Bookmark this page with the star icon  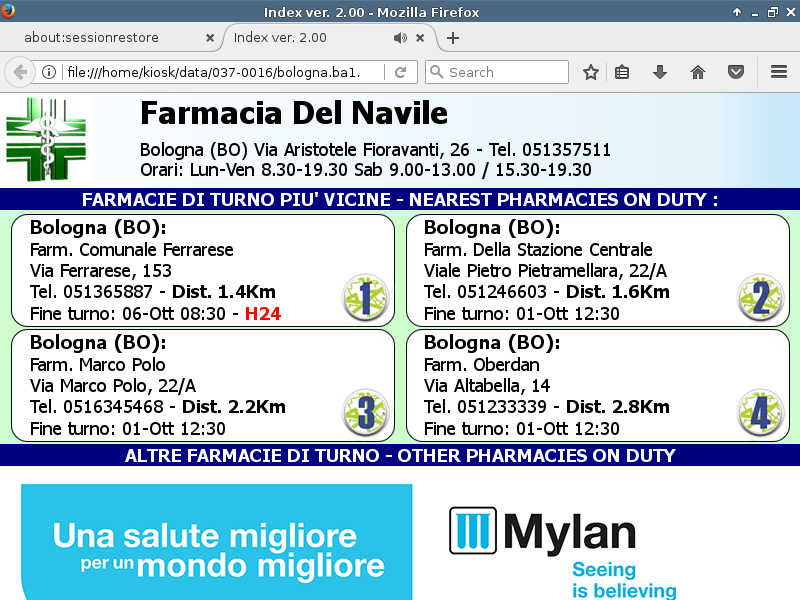(591, 72)
